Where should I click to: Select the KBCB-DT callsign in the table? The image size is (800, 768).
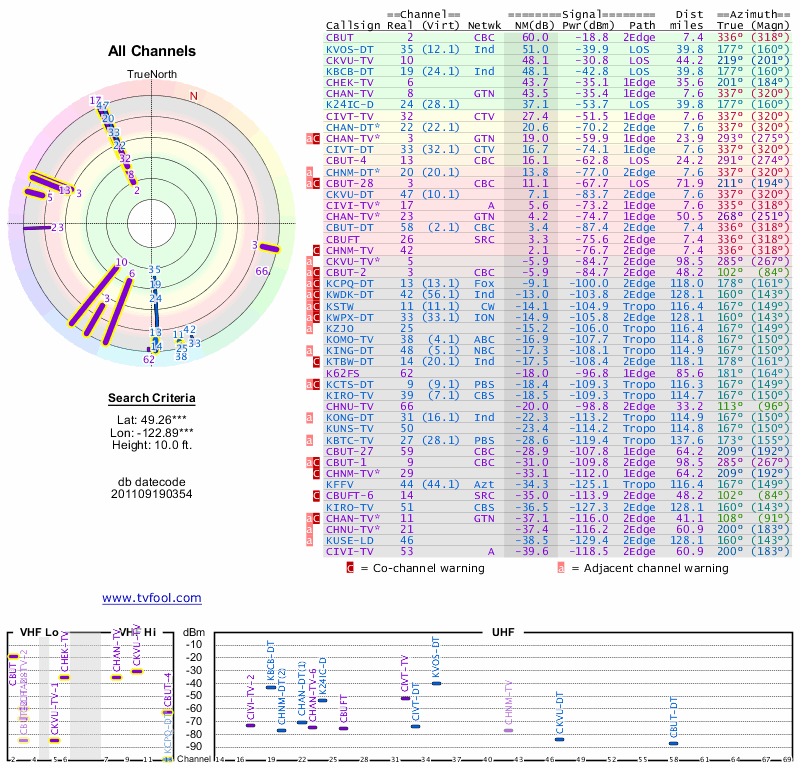coord(350,71)
